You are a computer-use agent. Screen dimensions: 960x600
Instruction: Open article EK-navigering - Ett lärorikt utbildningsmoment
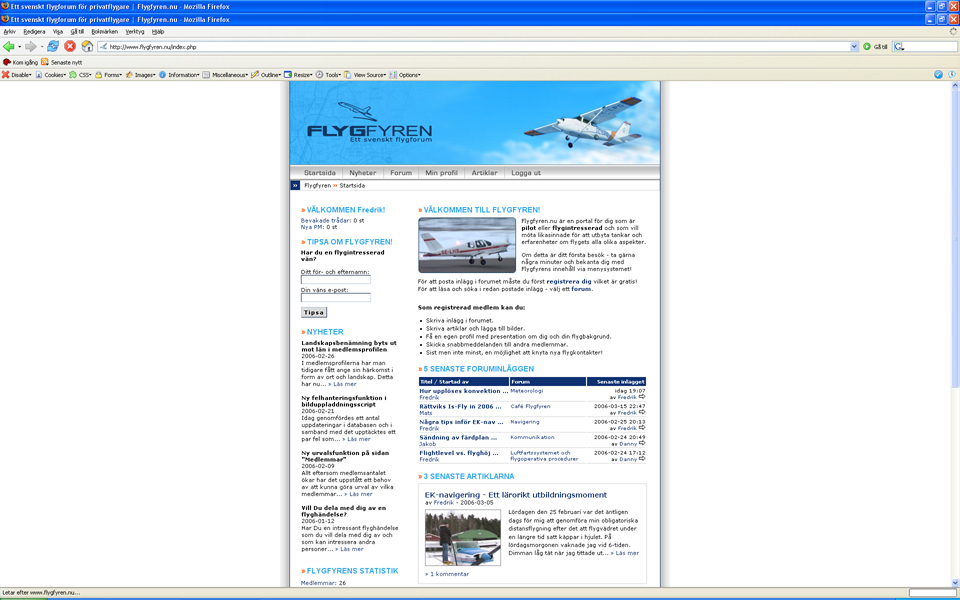(516, 495)
